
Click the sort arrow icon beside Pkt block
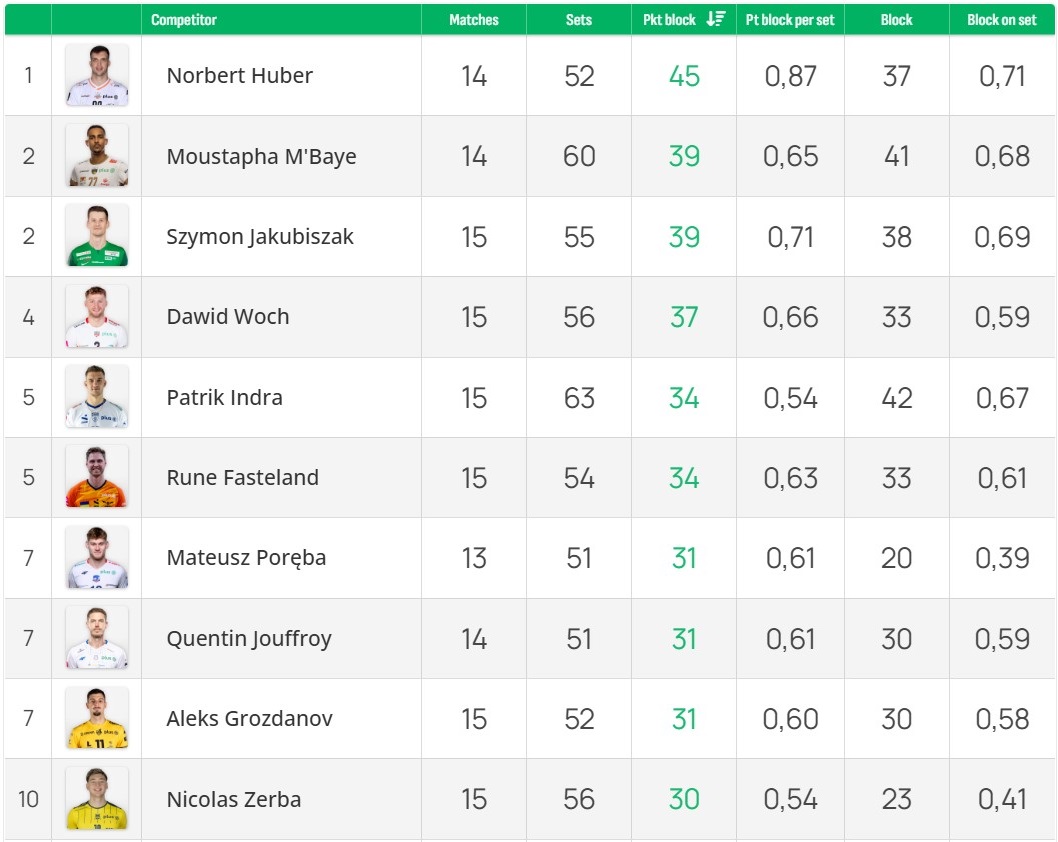(715, 19)
